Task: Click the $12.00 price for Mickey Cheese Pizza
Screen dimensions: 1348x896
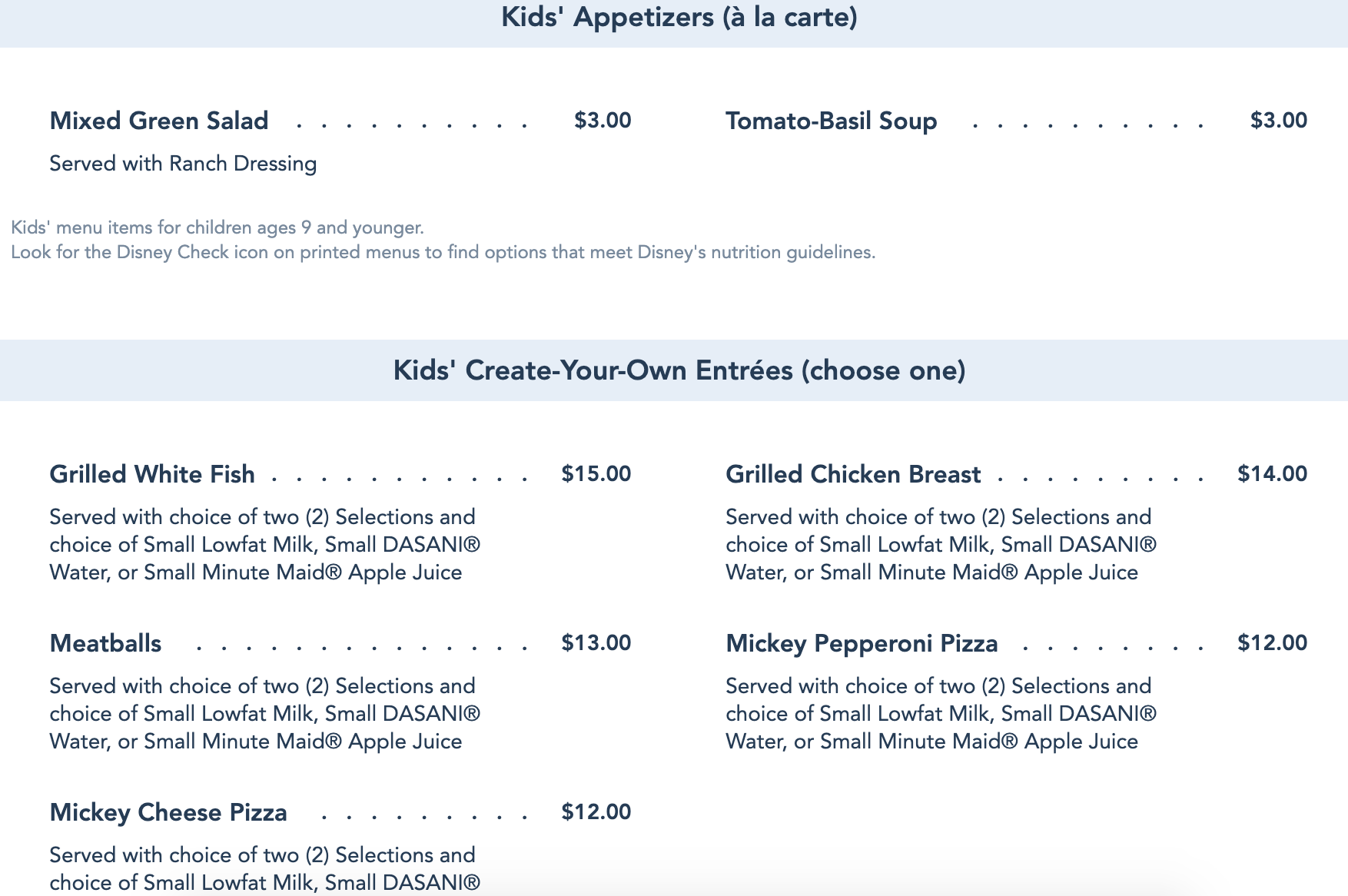Action: click(596, 812)
